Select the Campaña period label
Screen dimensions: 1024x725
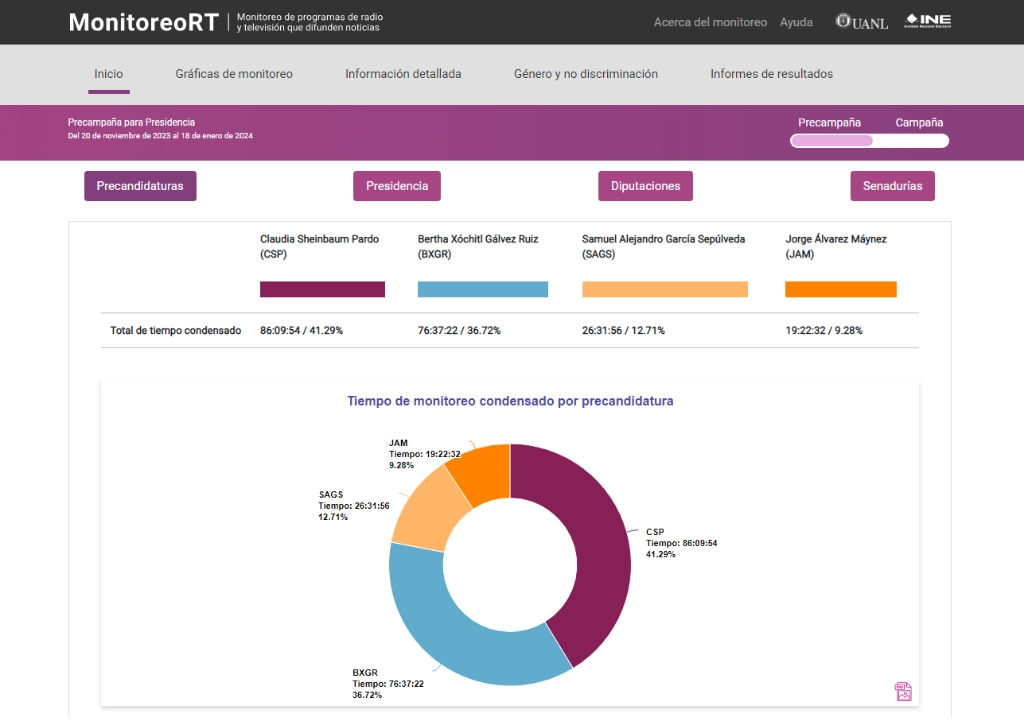point(918,123)
